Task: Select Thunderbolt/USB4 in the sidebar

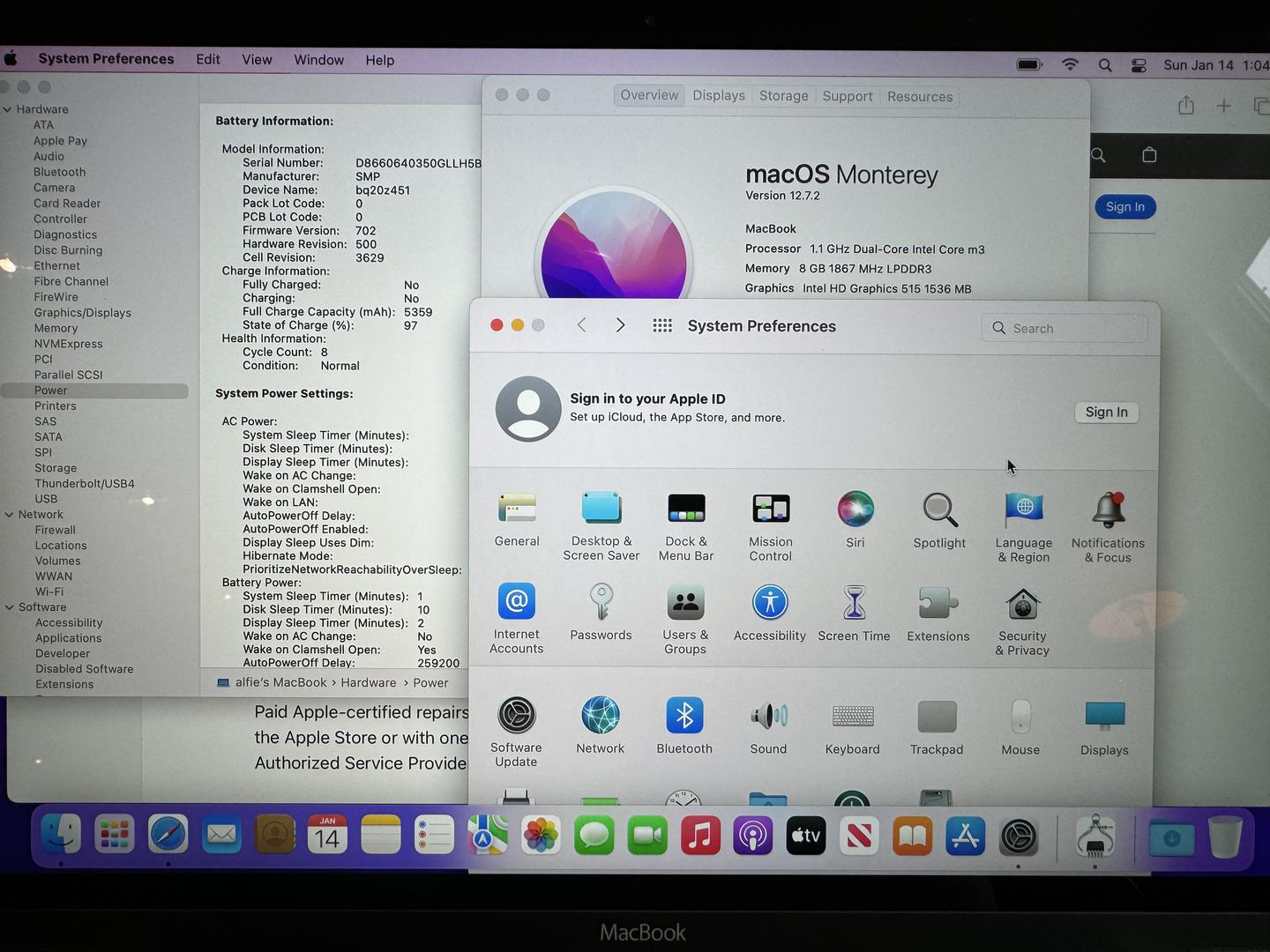Action: [x=85, y=484]
